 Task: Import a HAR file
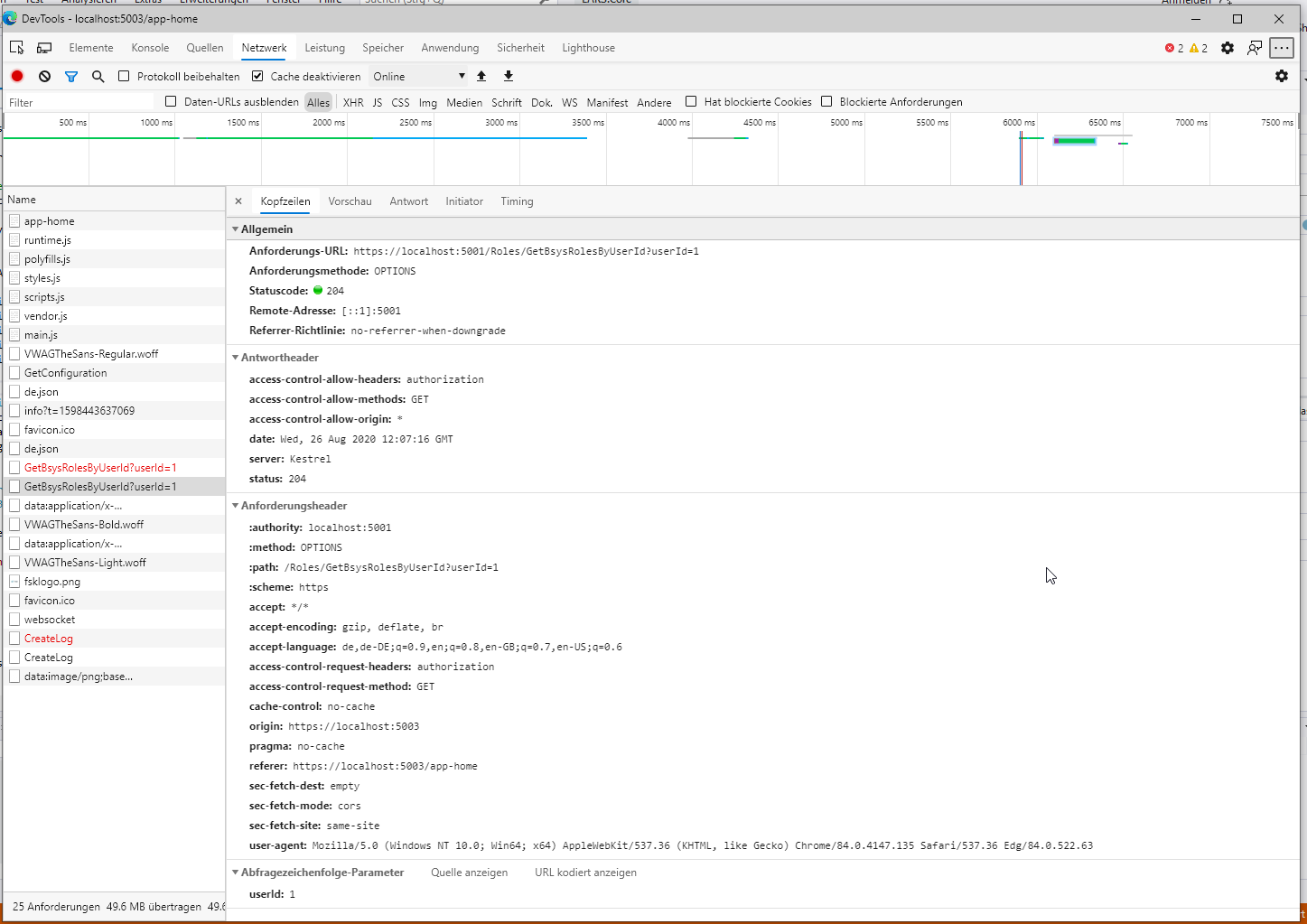[481, 76]
